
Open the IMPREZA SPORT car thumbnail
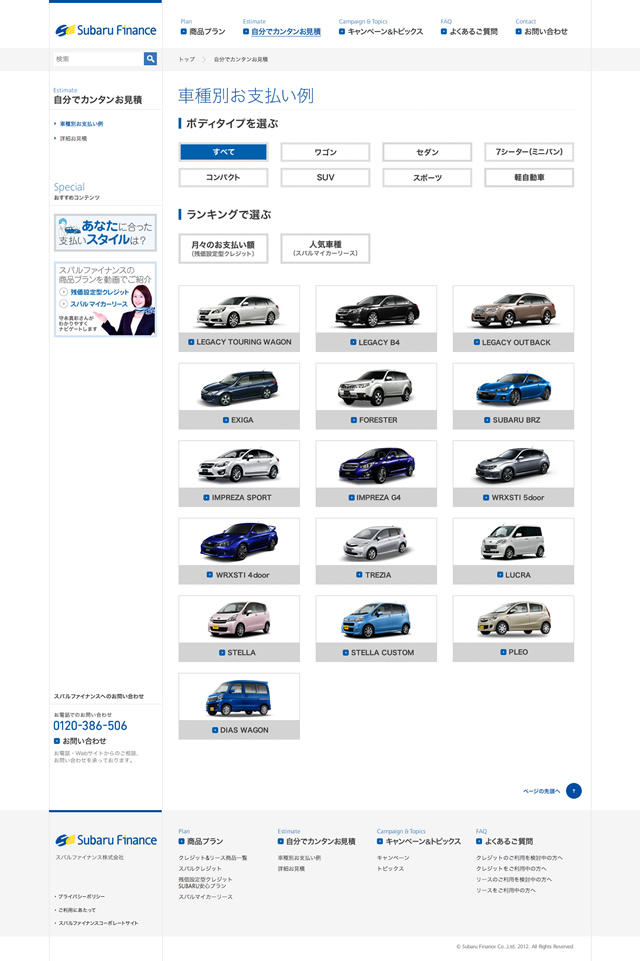point(239,474)
